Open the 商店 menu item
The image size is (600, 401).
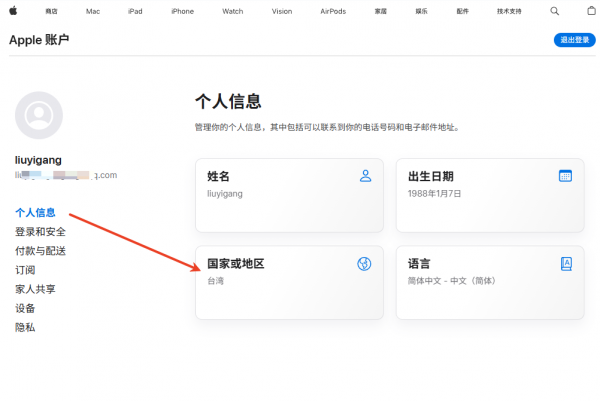pos(51,11)
